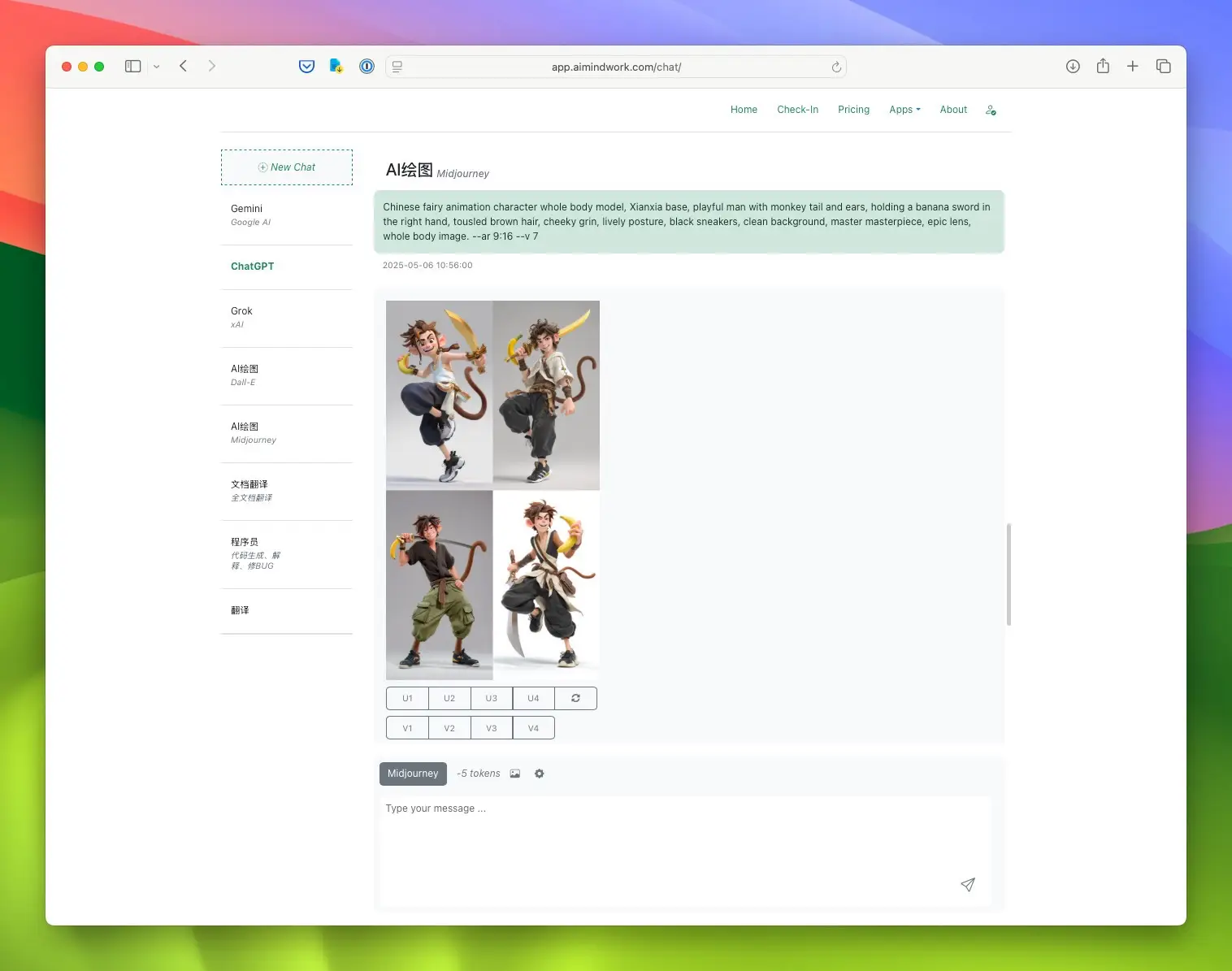Image resolution: width=1232 pixels, height=971 pixels.
Task: Toggle the Safari sidebar button
Action: [132, 67]
